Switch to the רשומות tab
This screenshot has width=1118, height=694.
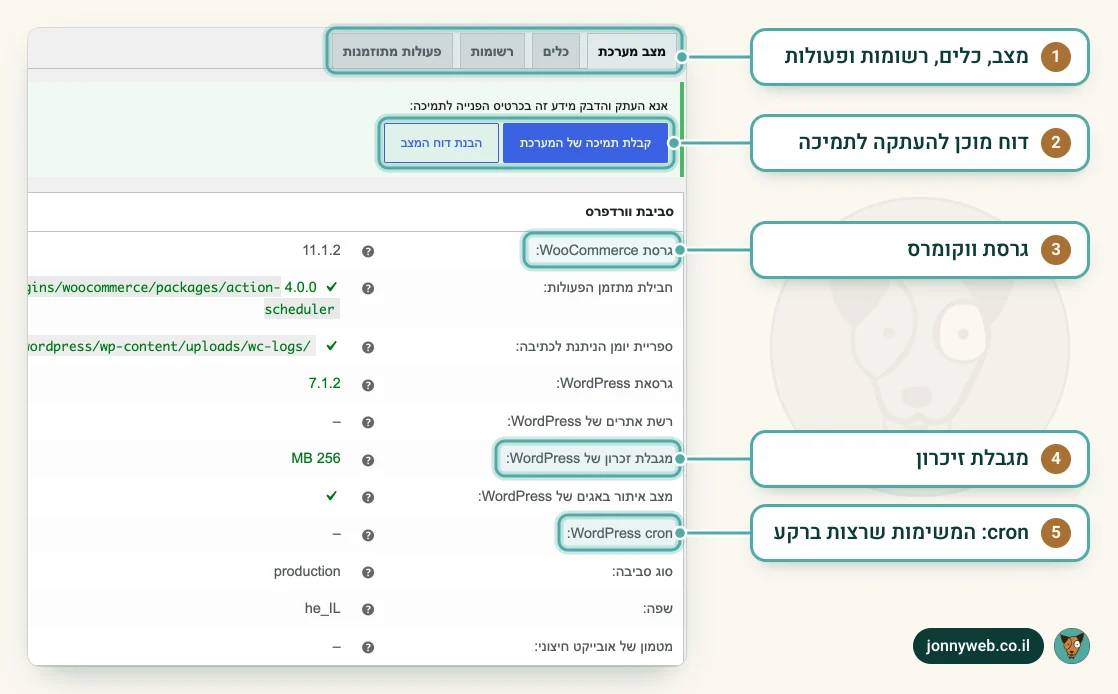pos(492,51)
